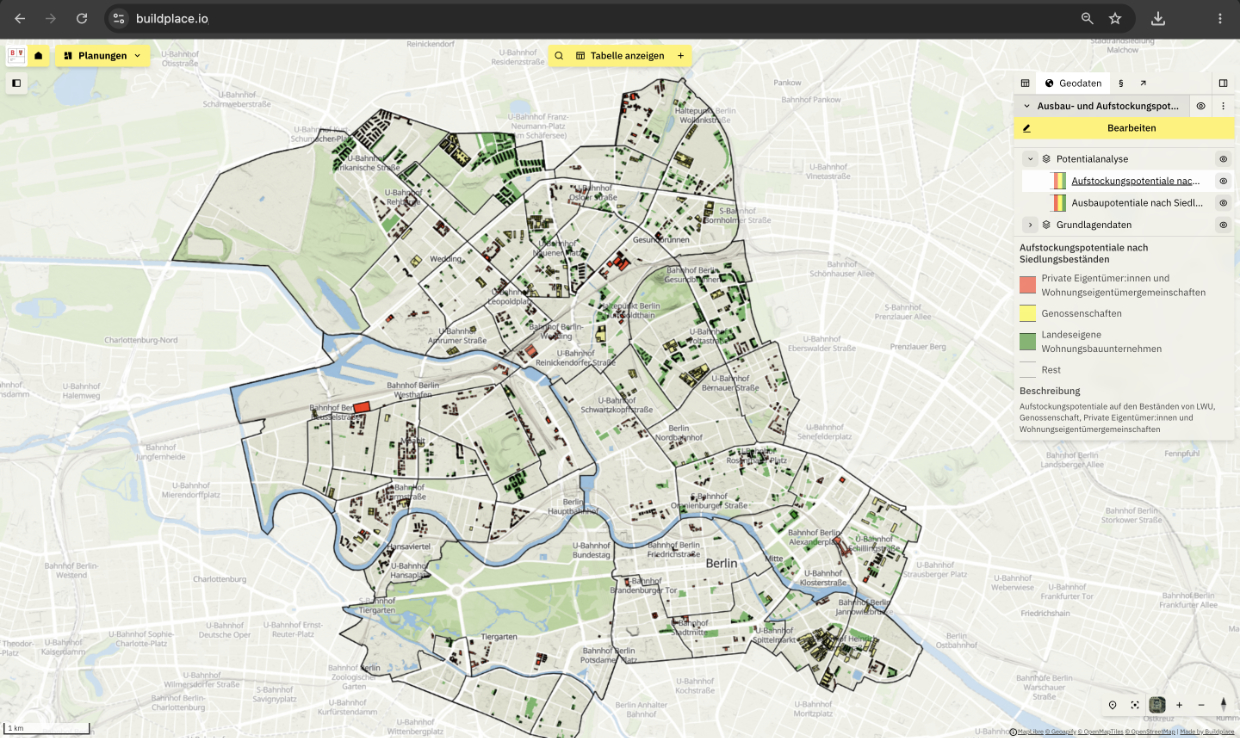Toggle visibility of Potentialanalyse group
The image size is (1240, 738).
click(1223, 159)
